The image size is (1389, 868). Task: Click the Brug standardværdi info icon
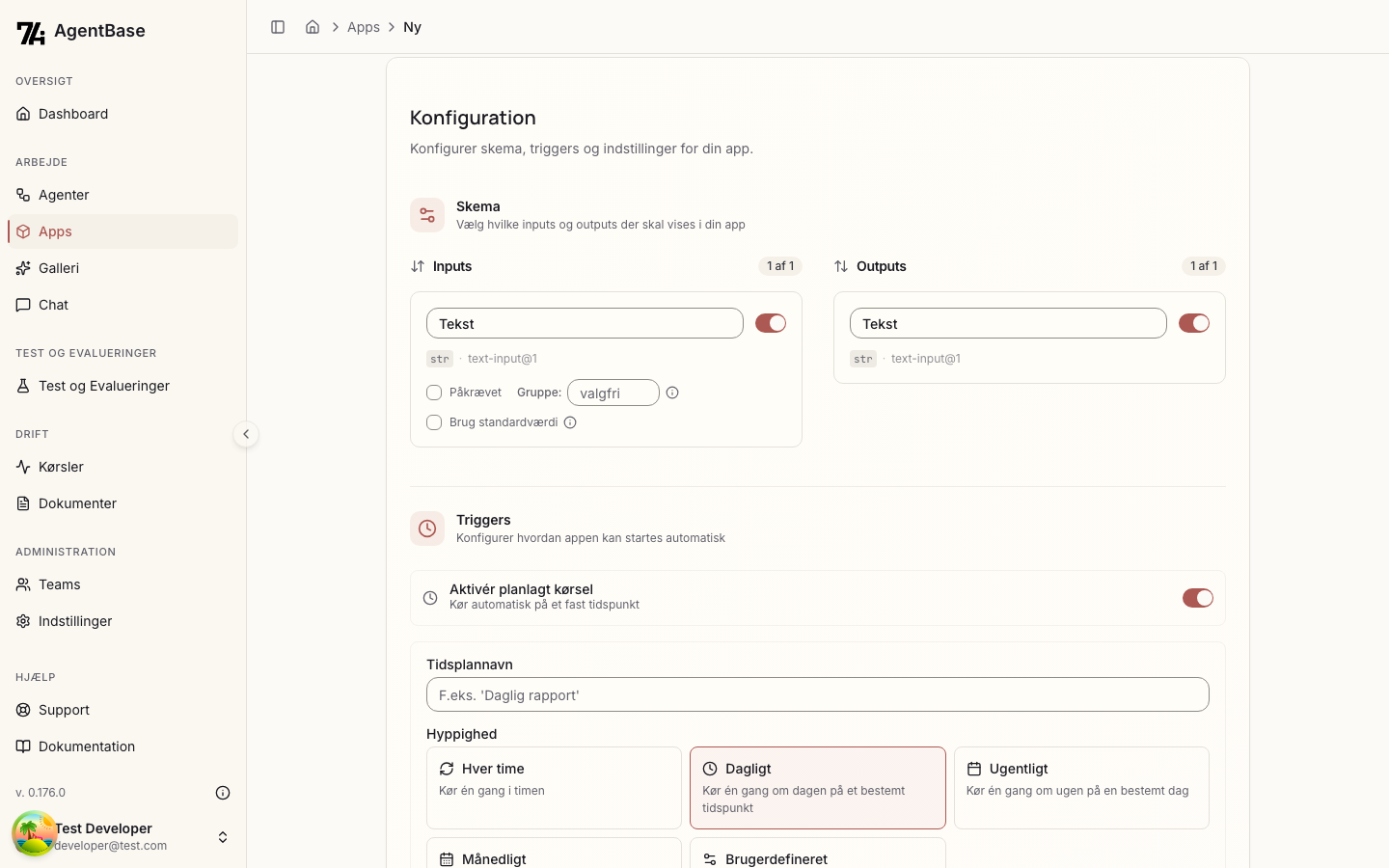(570, 422)
